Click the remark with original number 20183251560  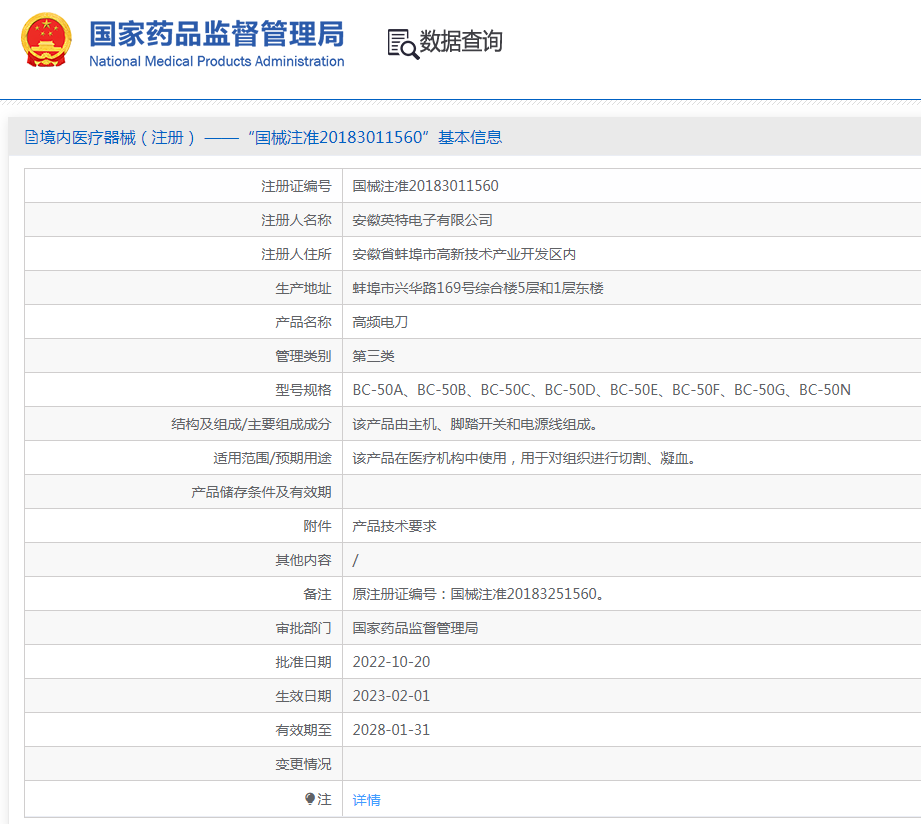tap(478, 594)
